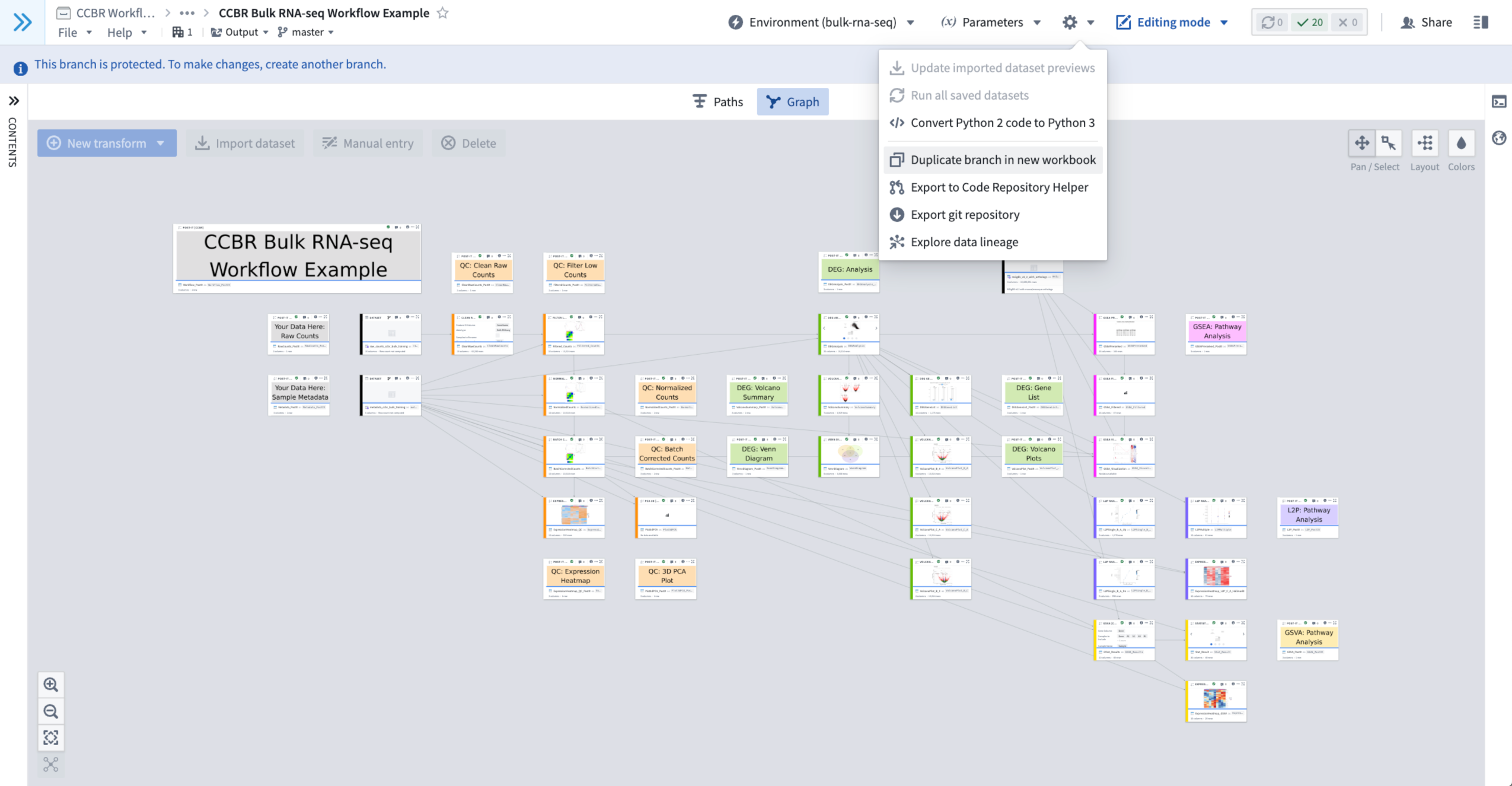The width and height of the screenshot is (1512, 786).
Task: Open the File menu
Action: coord(74,32)
